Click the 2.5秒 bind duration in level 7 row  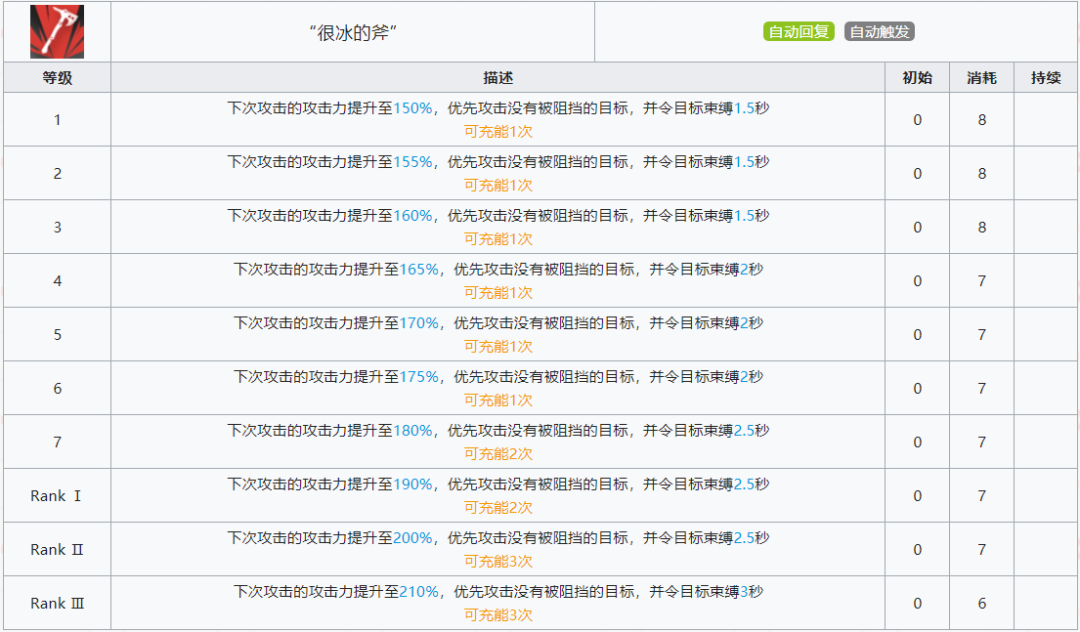[x=751, y=430]
